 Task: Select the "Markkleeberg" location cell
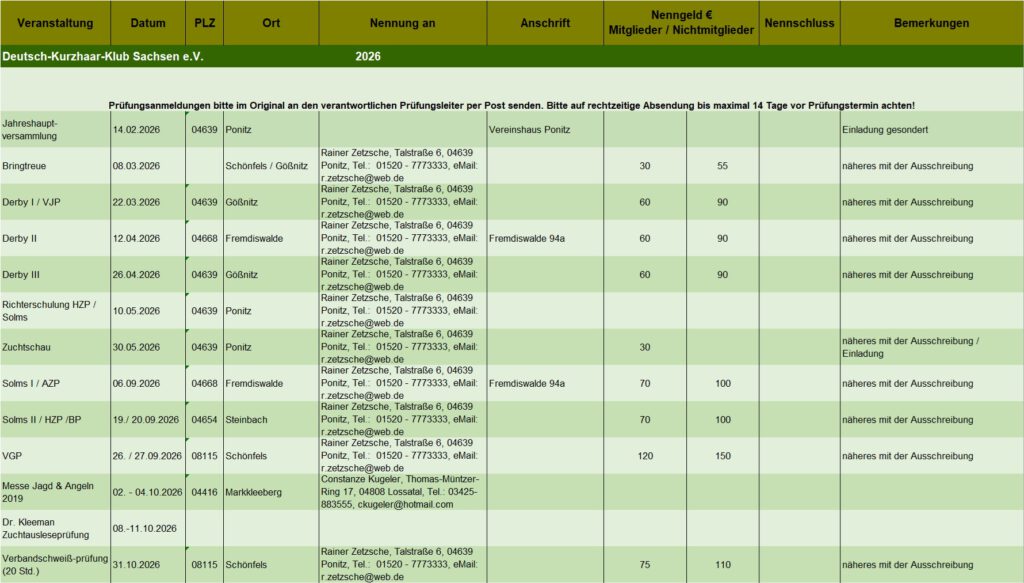[x=270, y=492]
